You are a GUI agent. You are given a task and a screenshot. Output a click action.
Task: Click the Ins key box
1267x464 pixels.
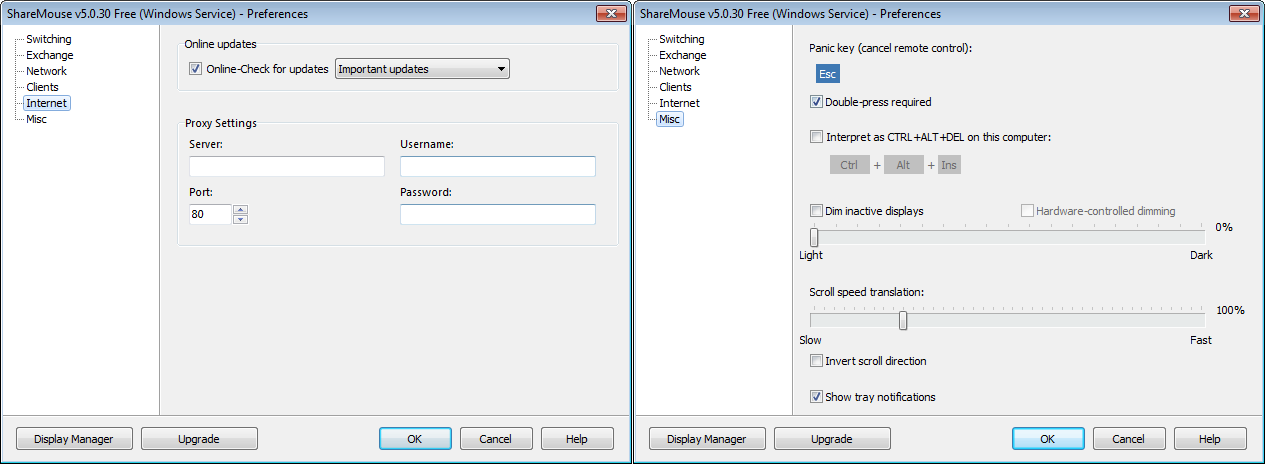click(949, 165)
